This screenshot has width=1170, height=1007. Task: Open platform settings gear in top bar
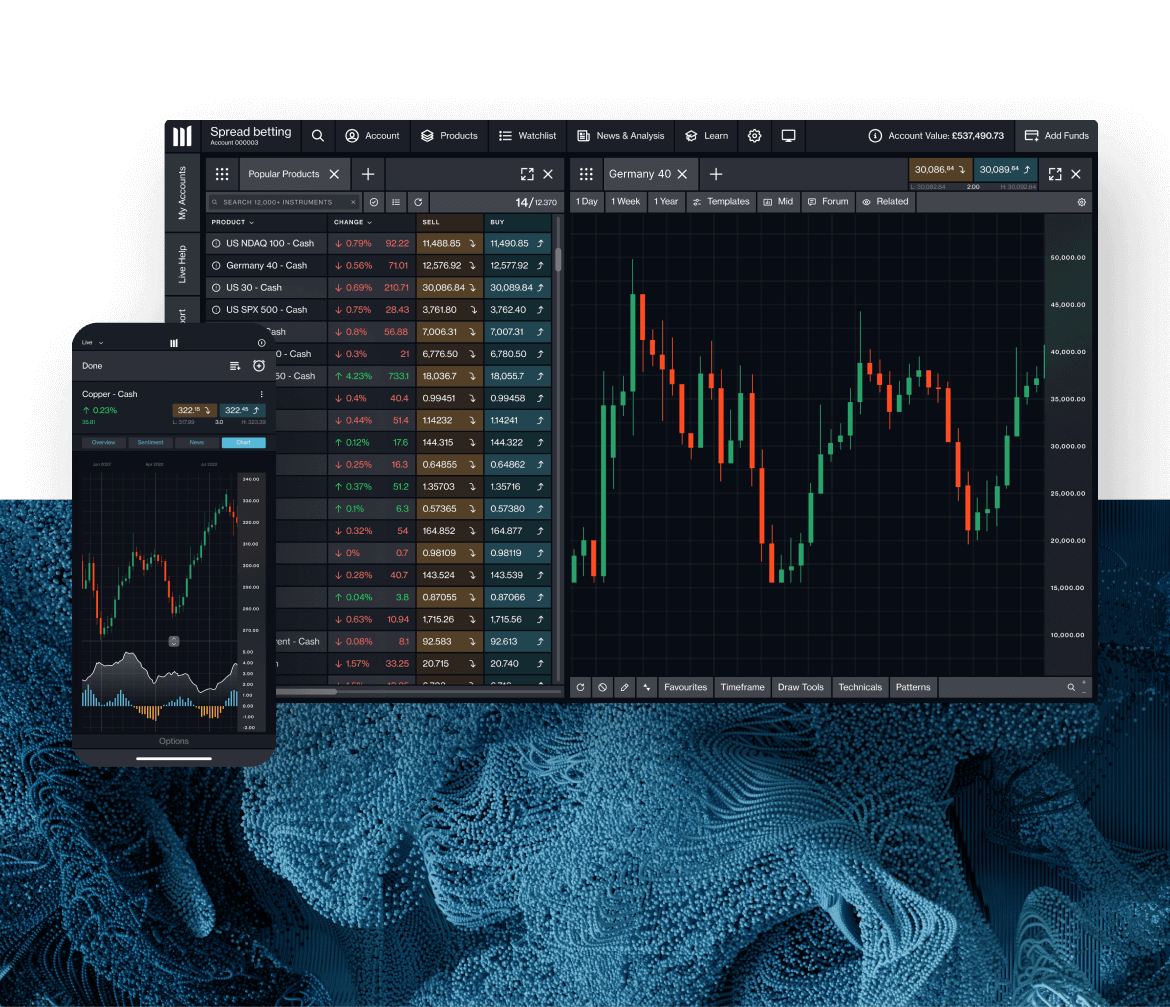pyautogui.click(x=754, y=136)
